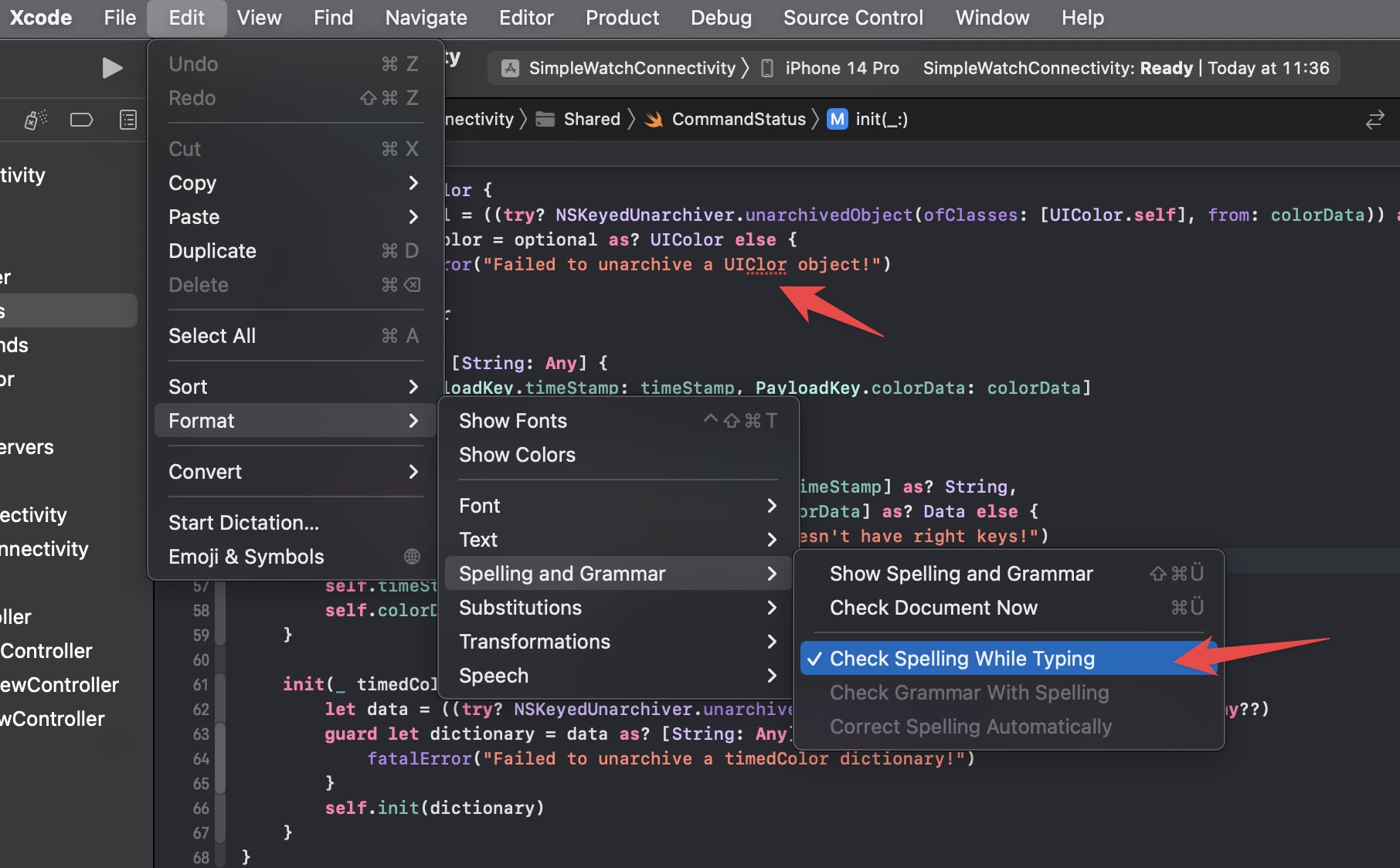Expand the Transformations submenu
Image resolution: width=1400 pixels, height=868 pixels.
pyautogui.click(x=618, y=641)
